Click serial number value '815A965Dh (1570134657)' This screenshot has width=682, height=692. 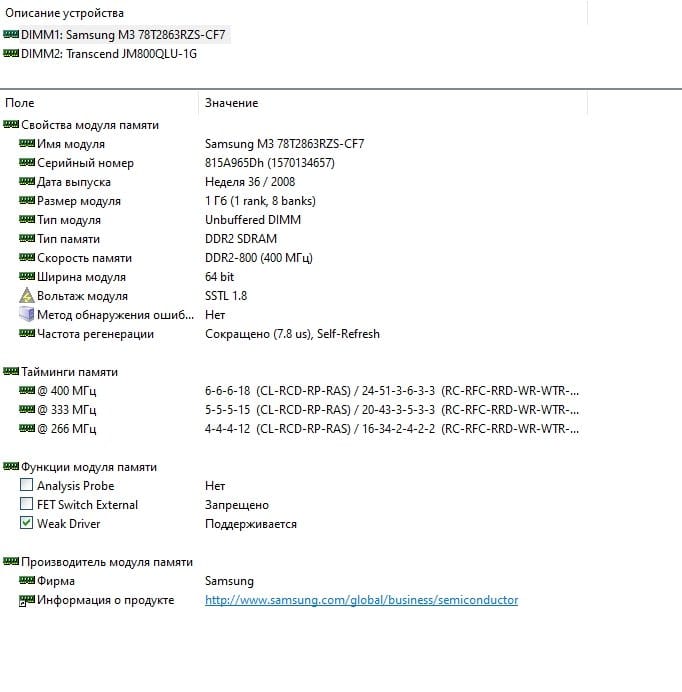click(270, 163)
